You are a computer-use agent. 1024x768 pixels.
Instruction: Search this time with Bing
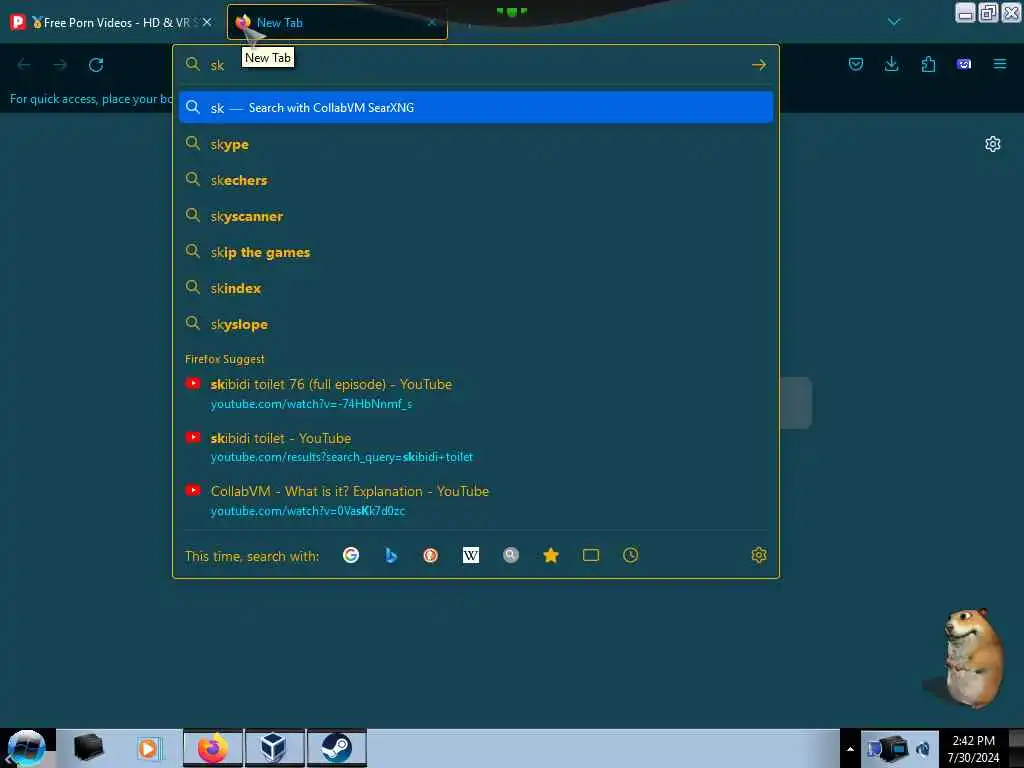[391, 555]
